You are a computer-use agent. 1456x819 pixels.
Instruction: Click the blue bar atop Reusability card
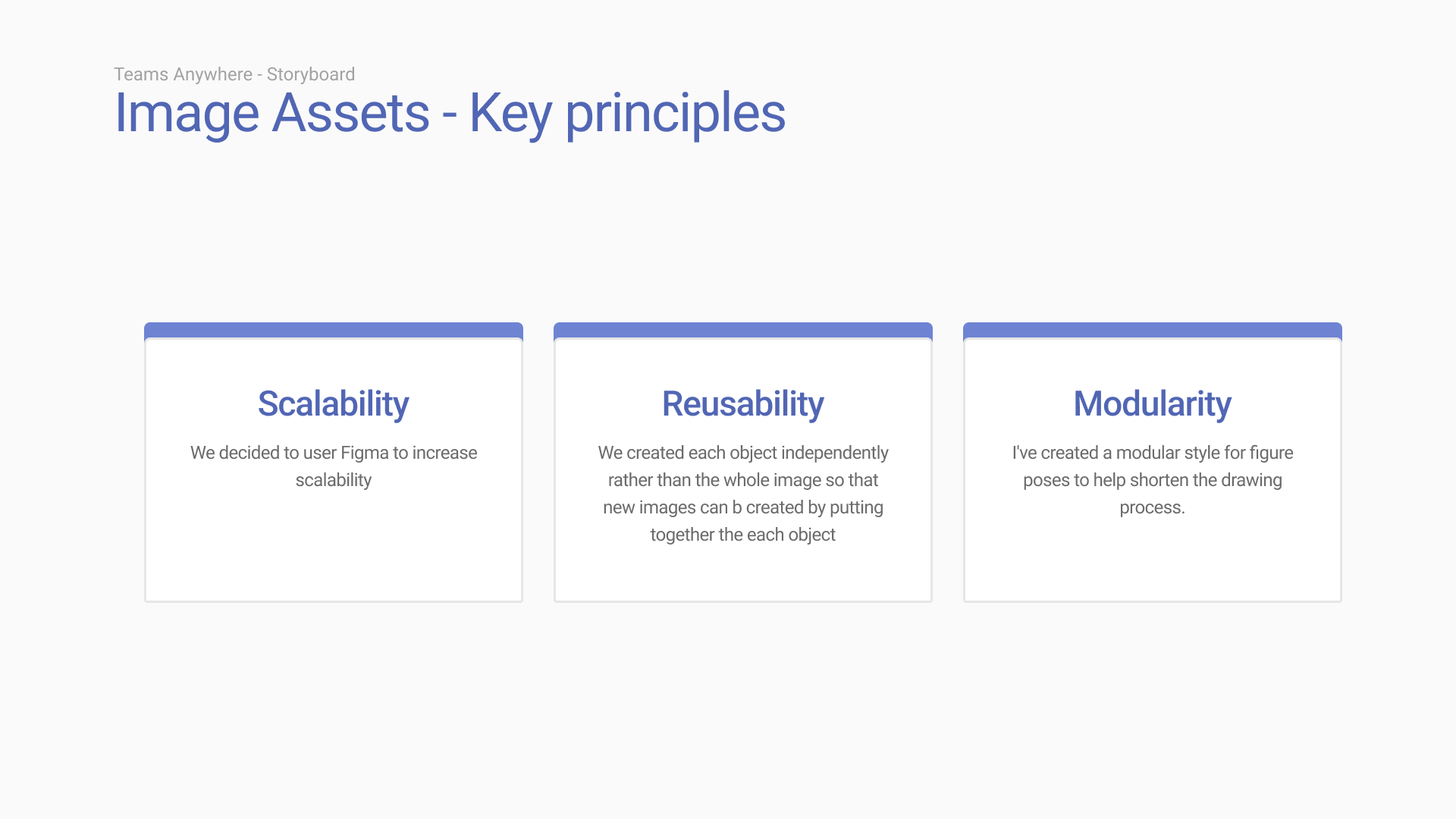tap(743, 330)
